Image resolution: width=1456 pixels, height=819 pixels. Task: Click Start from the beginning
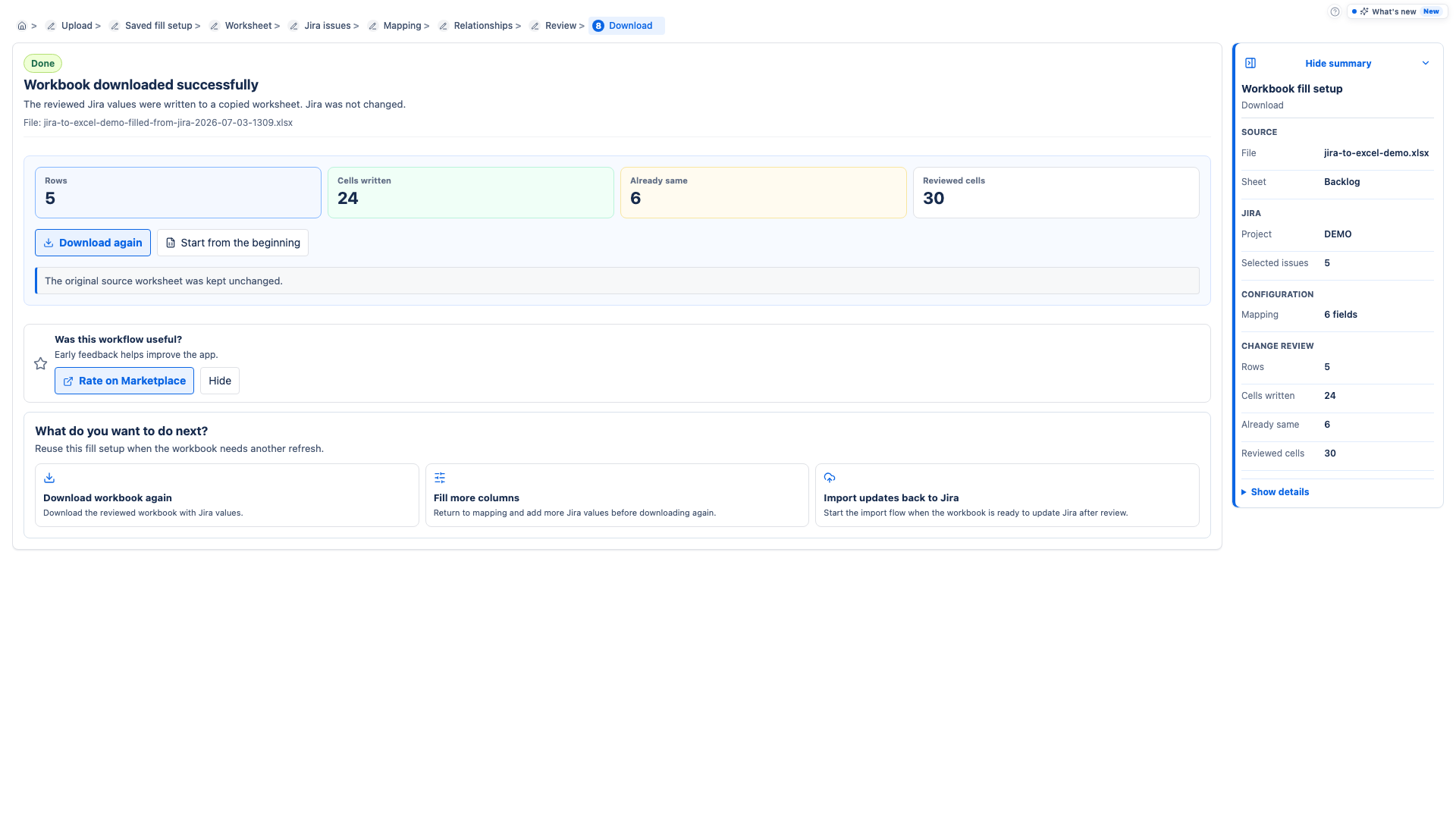pyautogui.click(x=233, y=243)
